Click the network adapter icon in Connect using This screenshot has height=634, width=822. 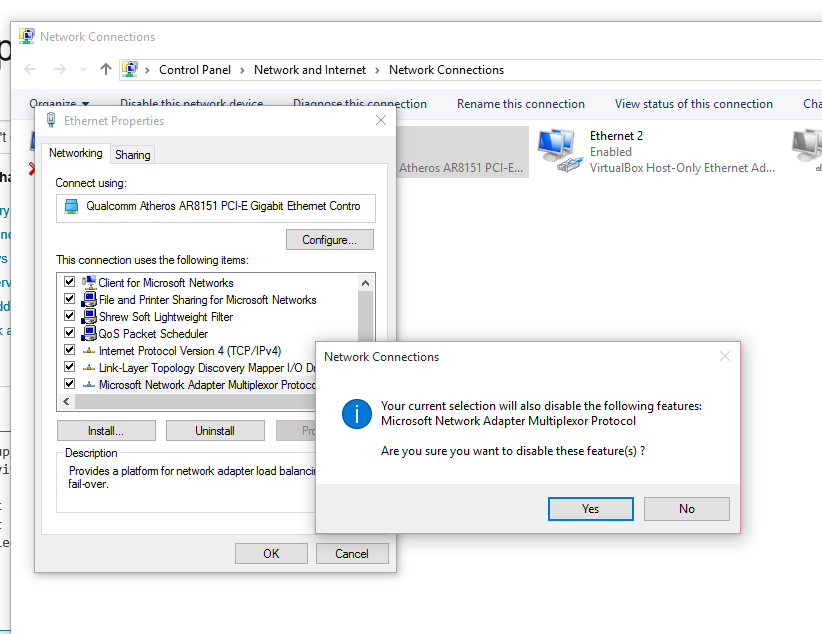(x=71, y=206)
